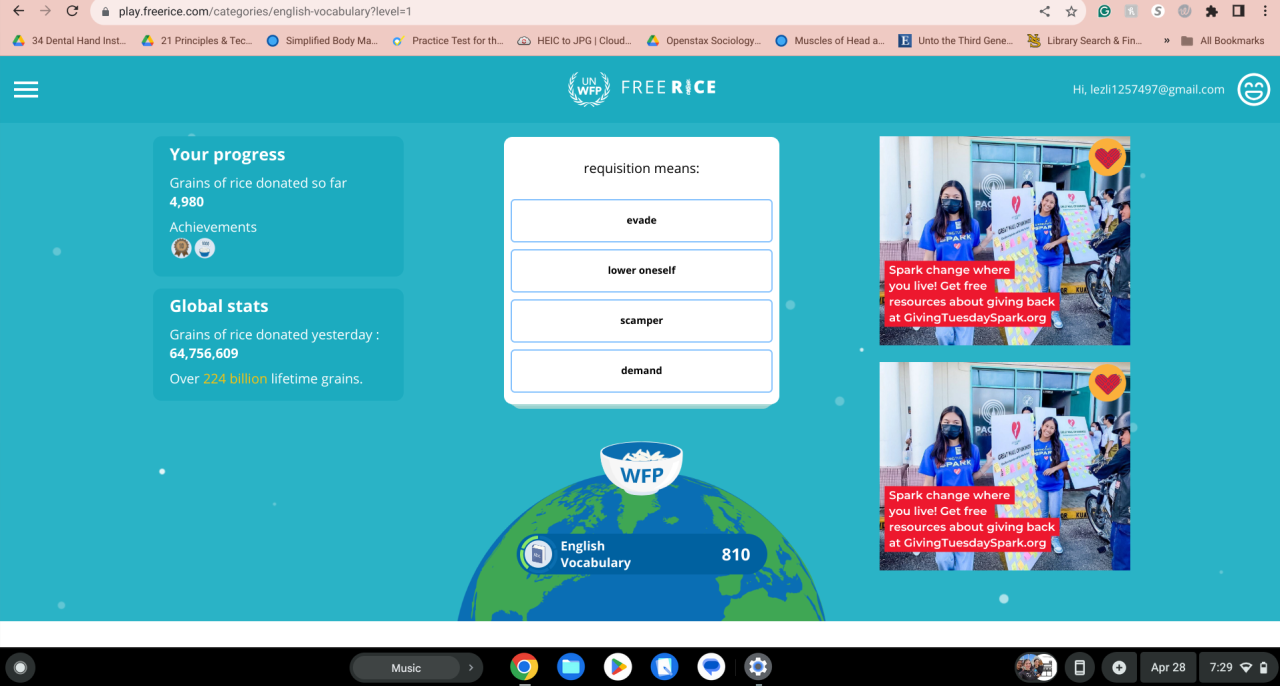Open Openstax Sociology bookmark

tap(704, 41)
